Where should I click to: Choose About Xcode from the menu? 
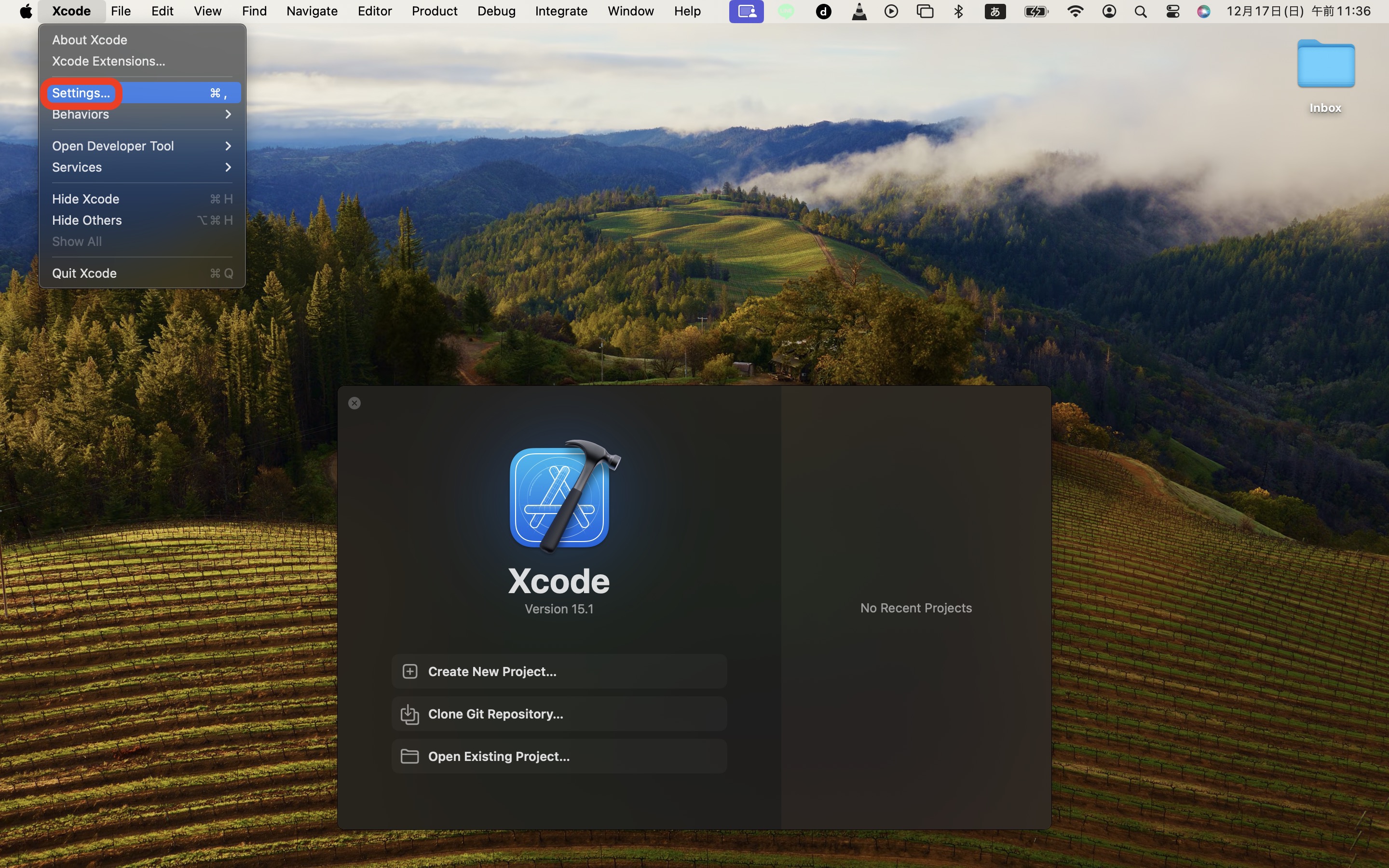tap(142, 40)
